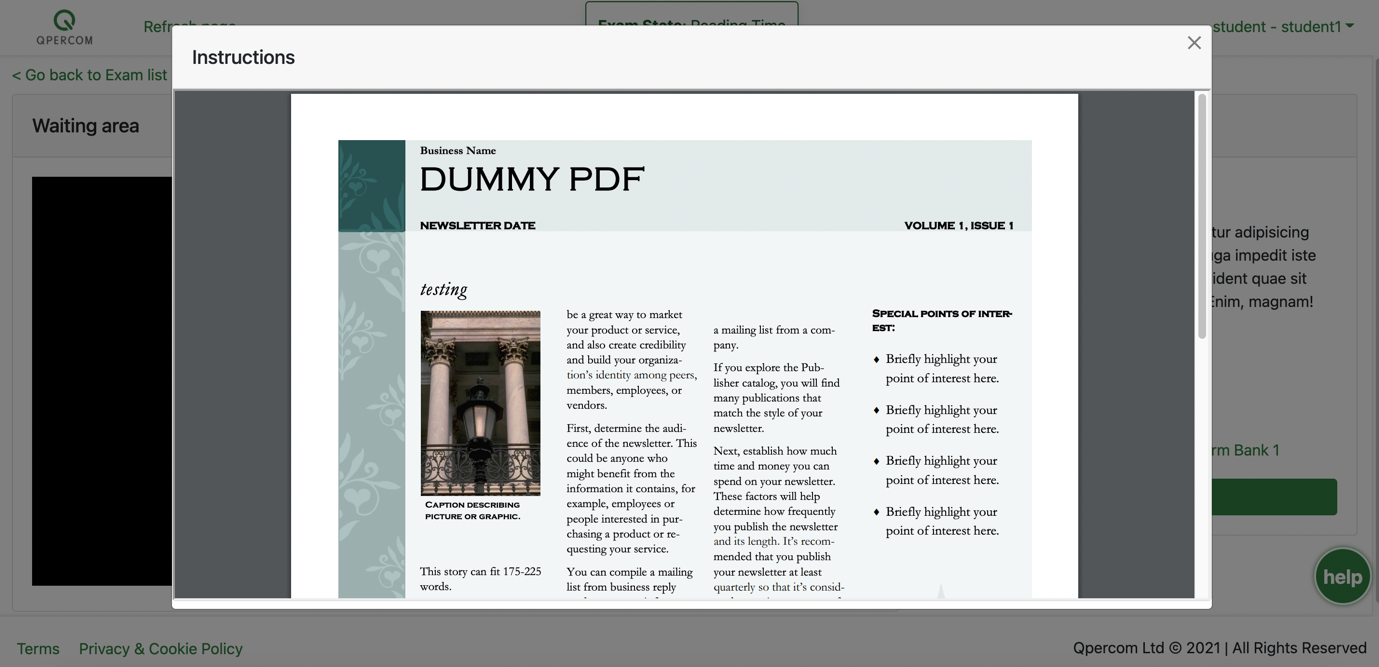Click paragraph starting 'If you explore the Publisher'
The image size is (1379, 667).
point(777,398)
